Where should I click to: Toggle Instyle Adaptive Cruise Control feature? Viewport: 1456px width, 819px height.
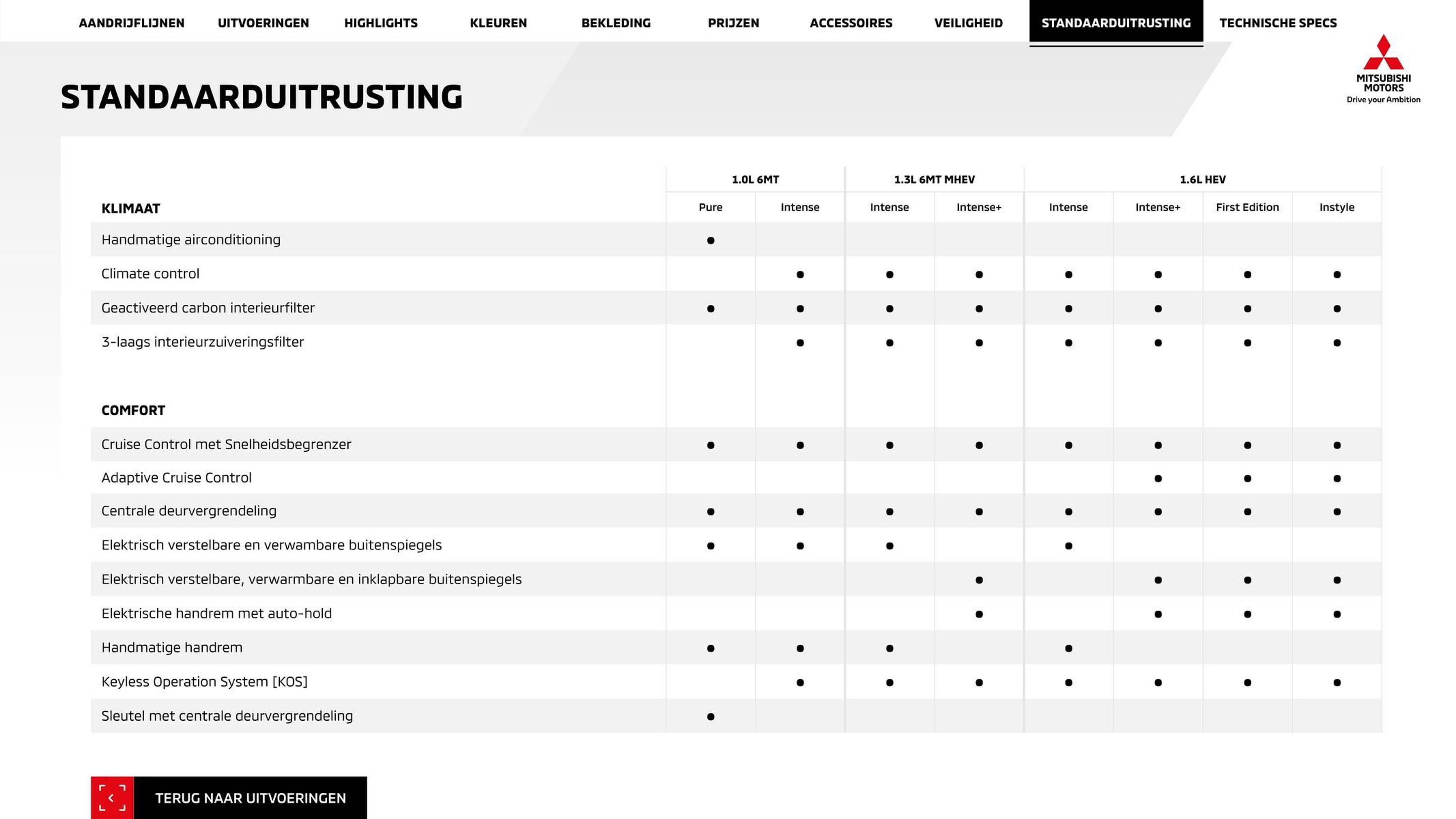1337,478
